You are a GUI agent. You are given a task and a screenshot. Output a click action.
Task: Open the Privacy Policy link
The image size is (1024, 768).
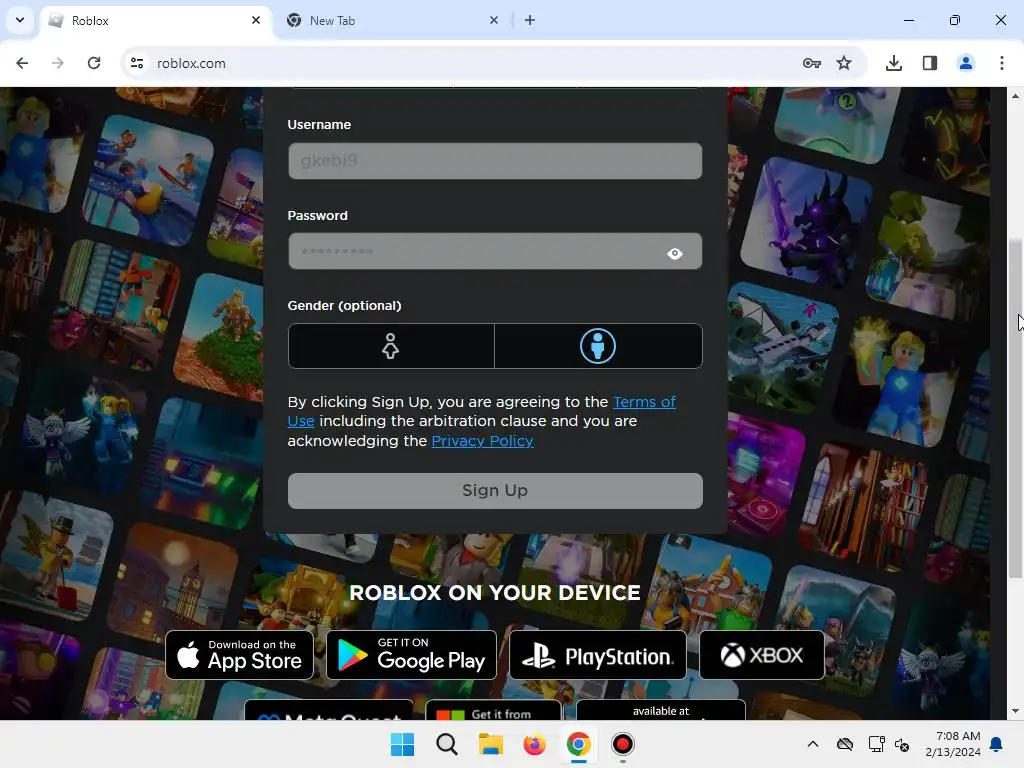click(482, 441)
